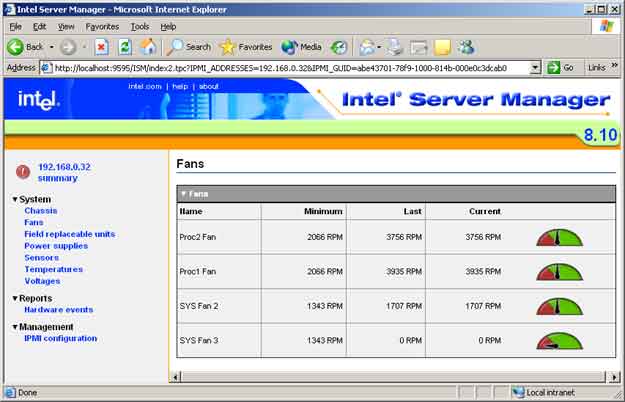Navigate to Hardware events report
625x402 pixels.
tap(58, 310)
